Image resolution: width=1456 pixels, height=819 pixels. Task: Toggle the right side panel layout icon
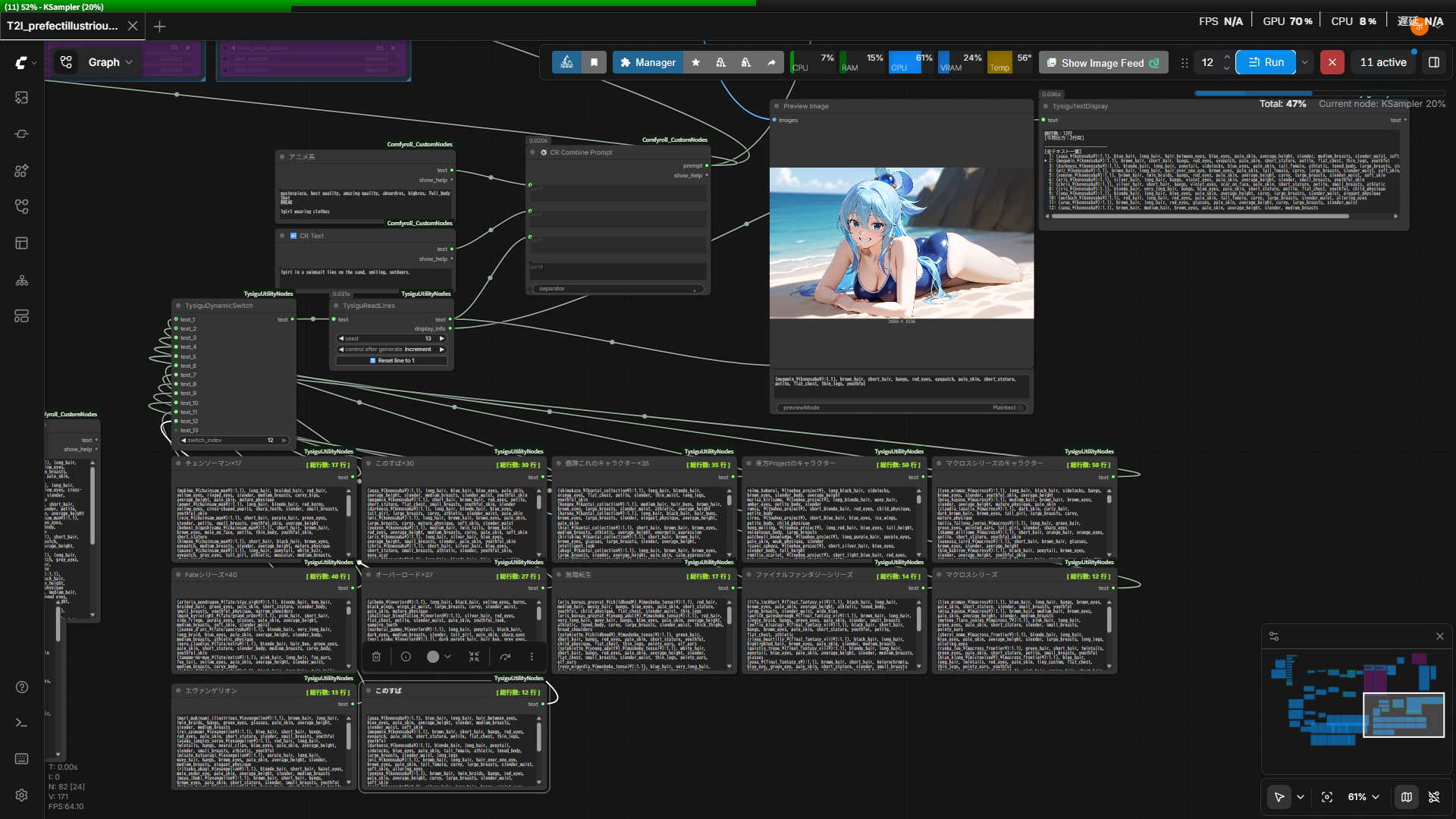point(1434,62)
